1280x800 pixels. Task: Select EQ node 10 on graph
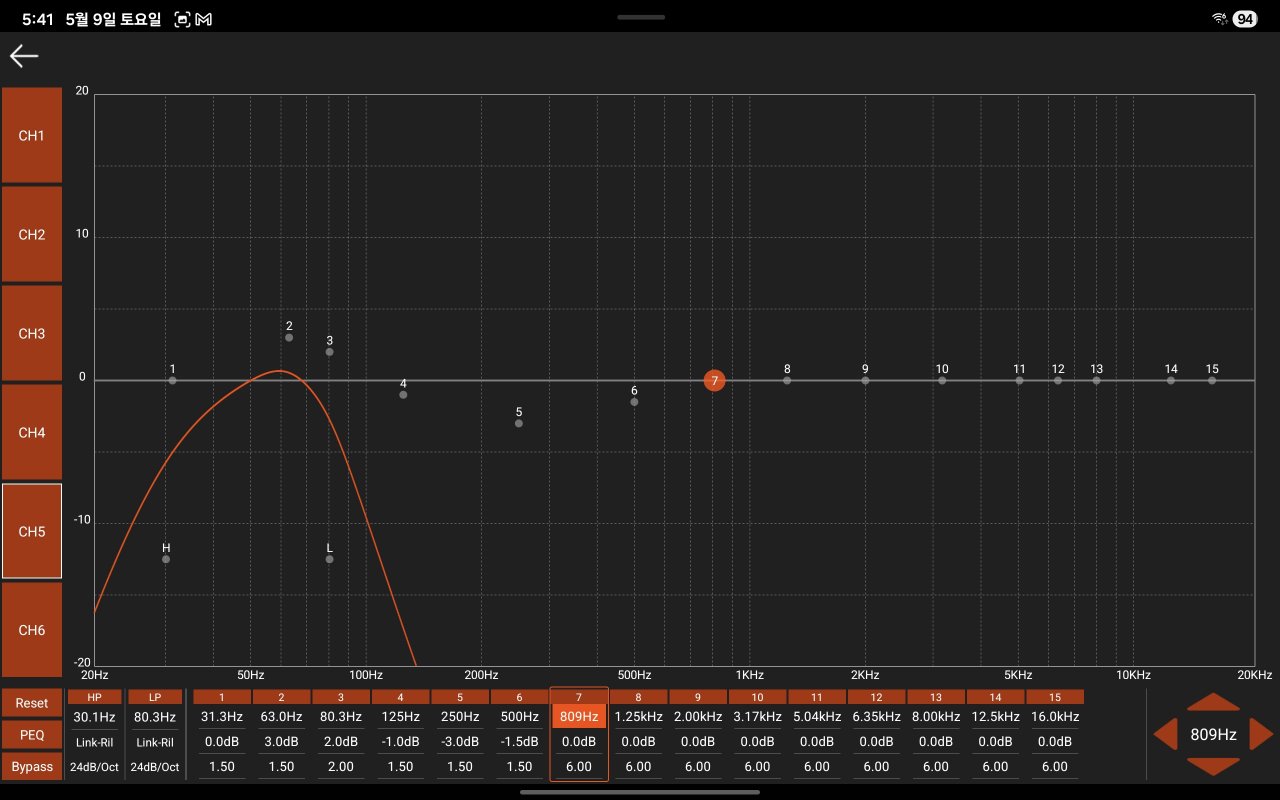942,380
